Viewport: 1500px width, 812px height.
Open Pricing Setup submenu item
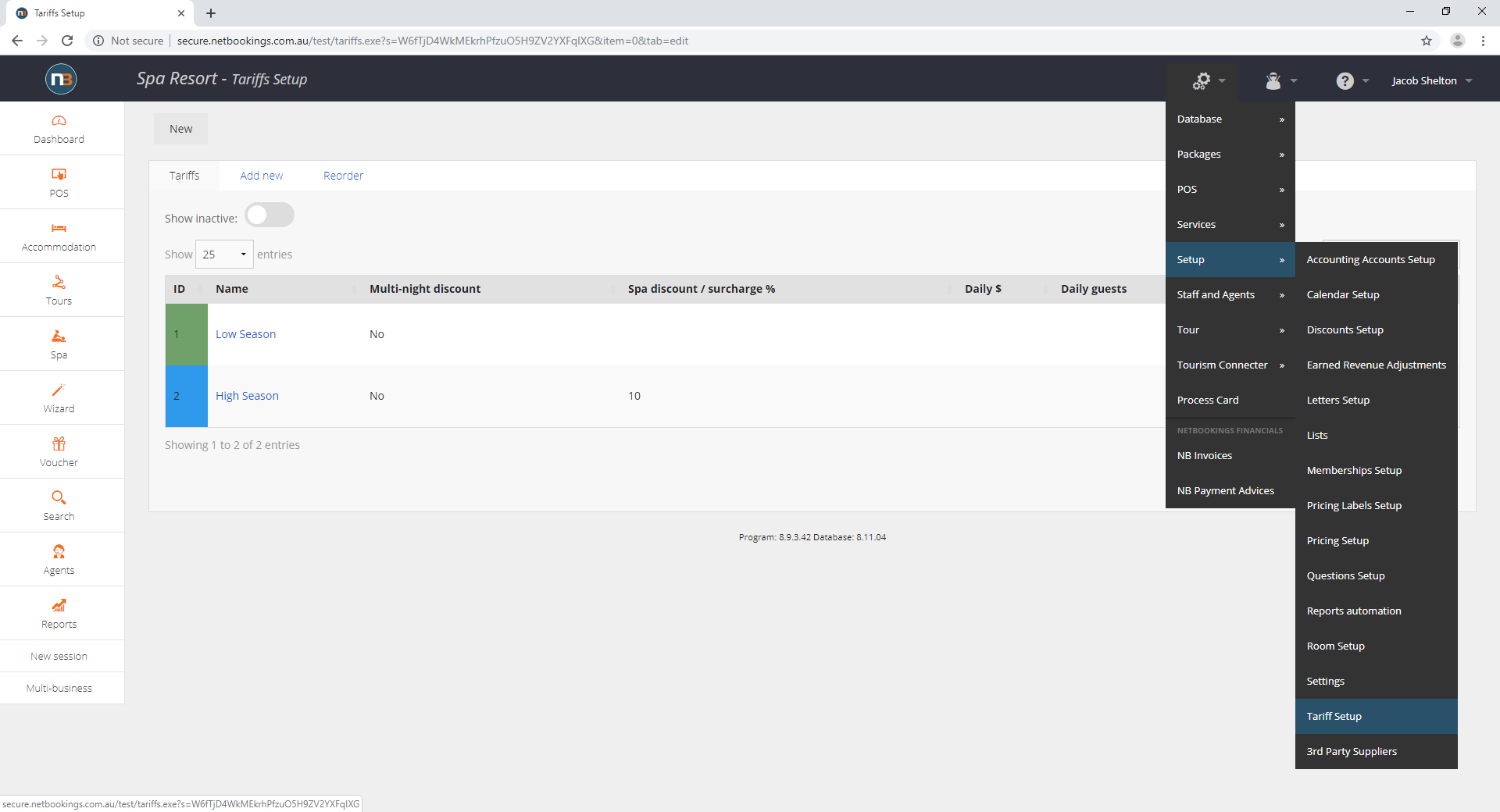[1377, 540]
